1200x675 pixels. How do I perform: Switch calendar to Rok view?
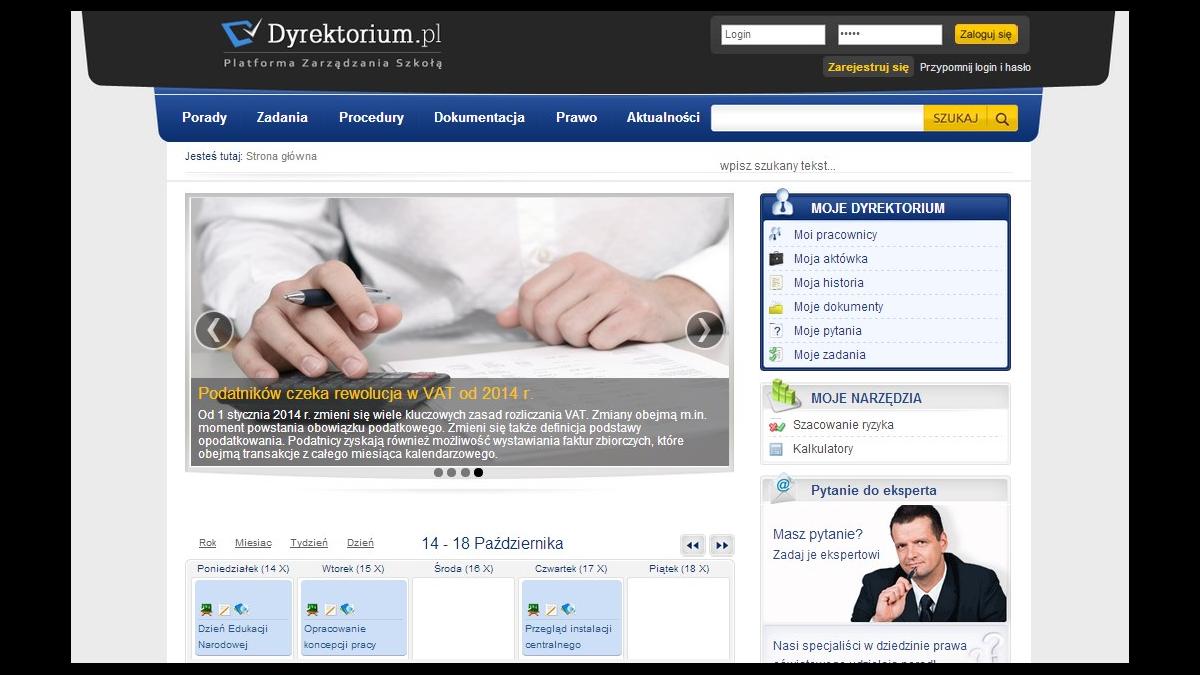(x=208, y=543)
